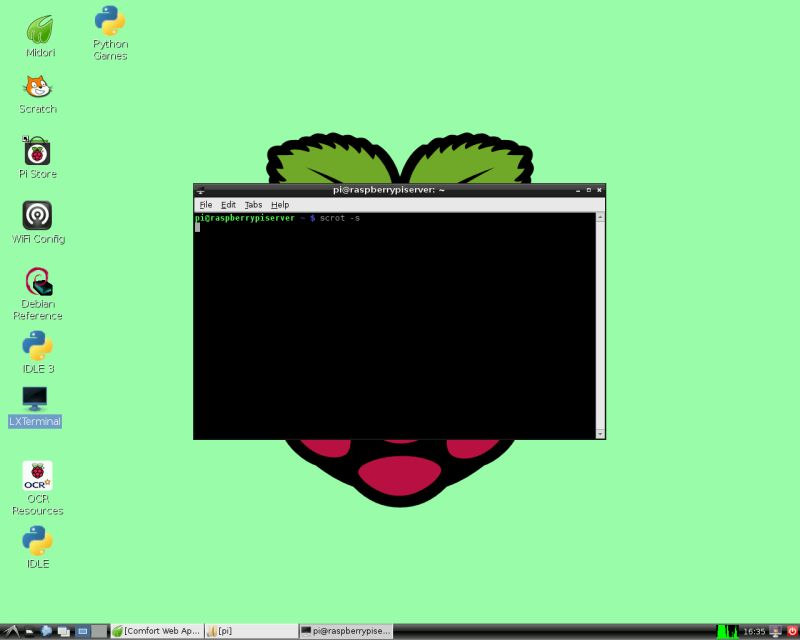Open the terminal's Edit menu
The width and height of the screenshot is (800, 640).
coord(229,204)
